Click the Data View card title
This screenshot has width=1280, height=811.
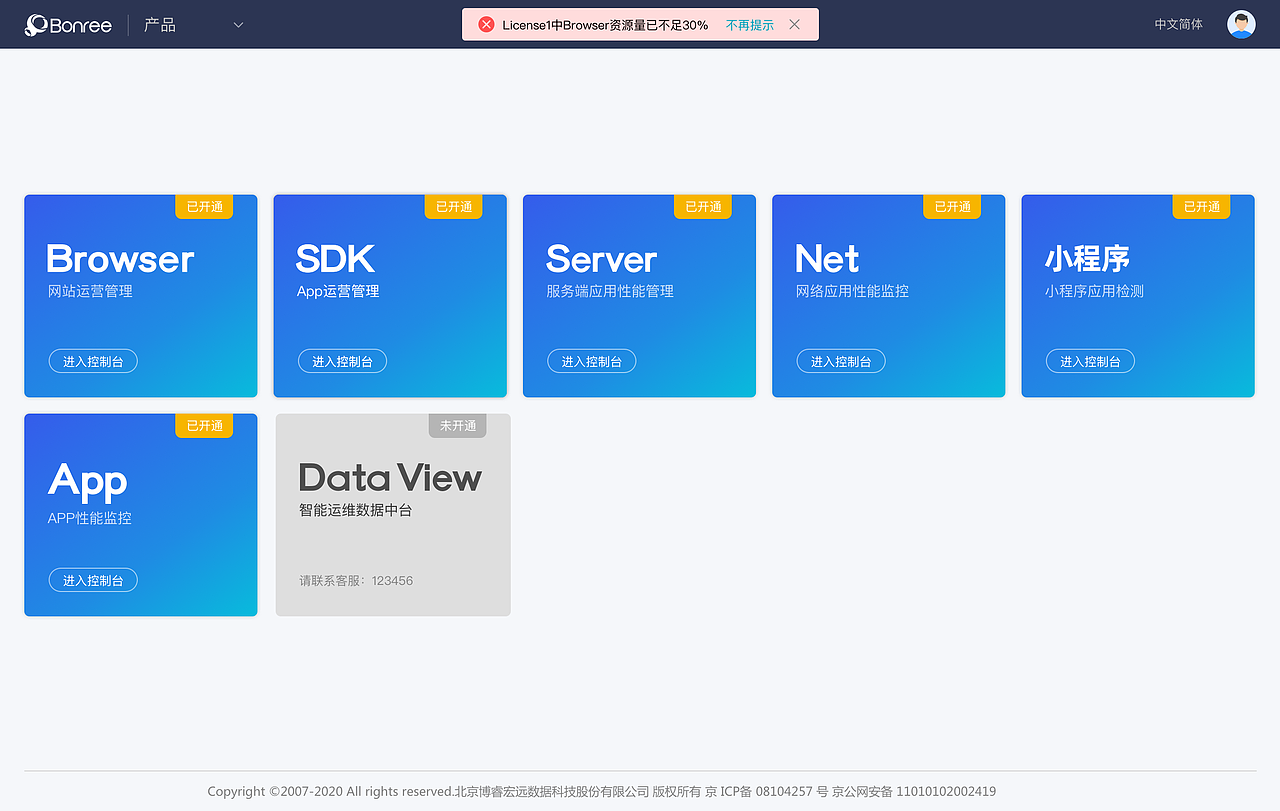(x=390, y=478)
